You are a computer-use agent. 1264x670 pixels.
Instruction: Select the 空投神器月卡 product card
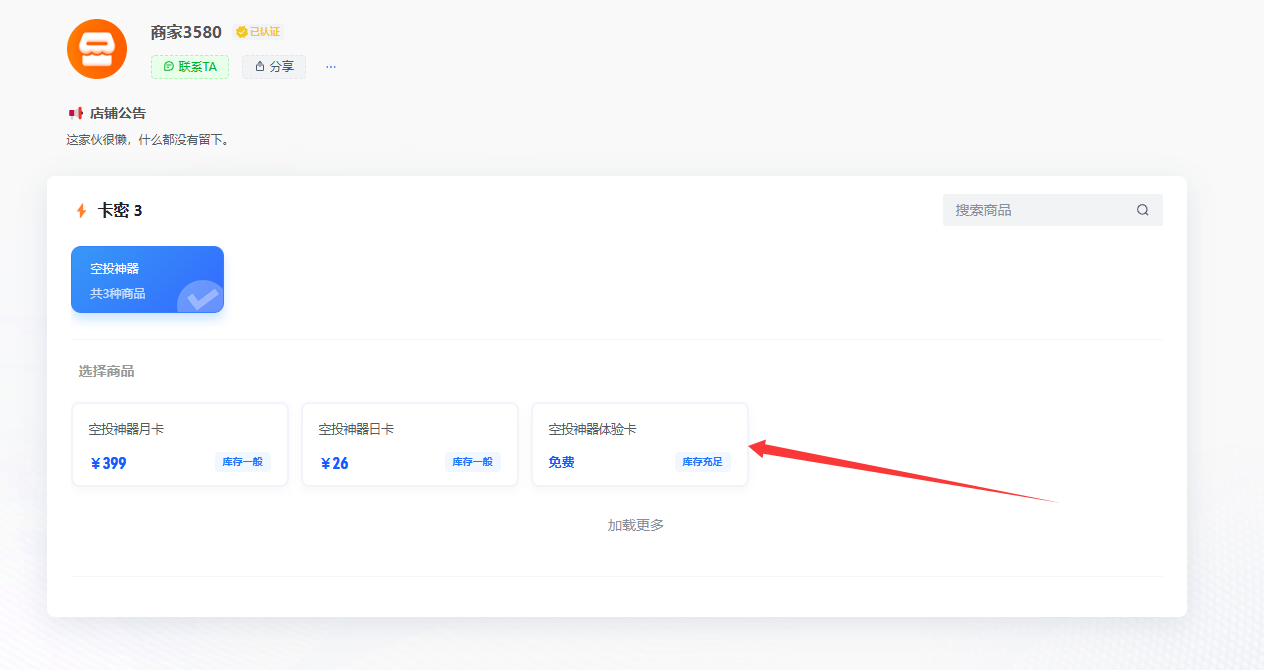coord(180,444)
